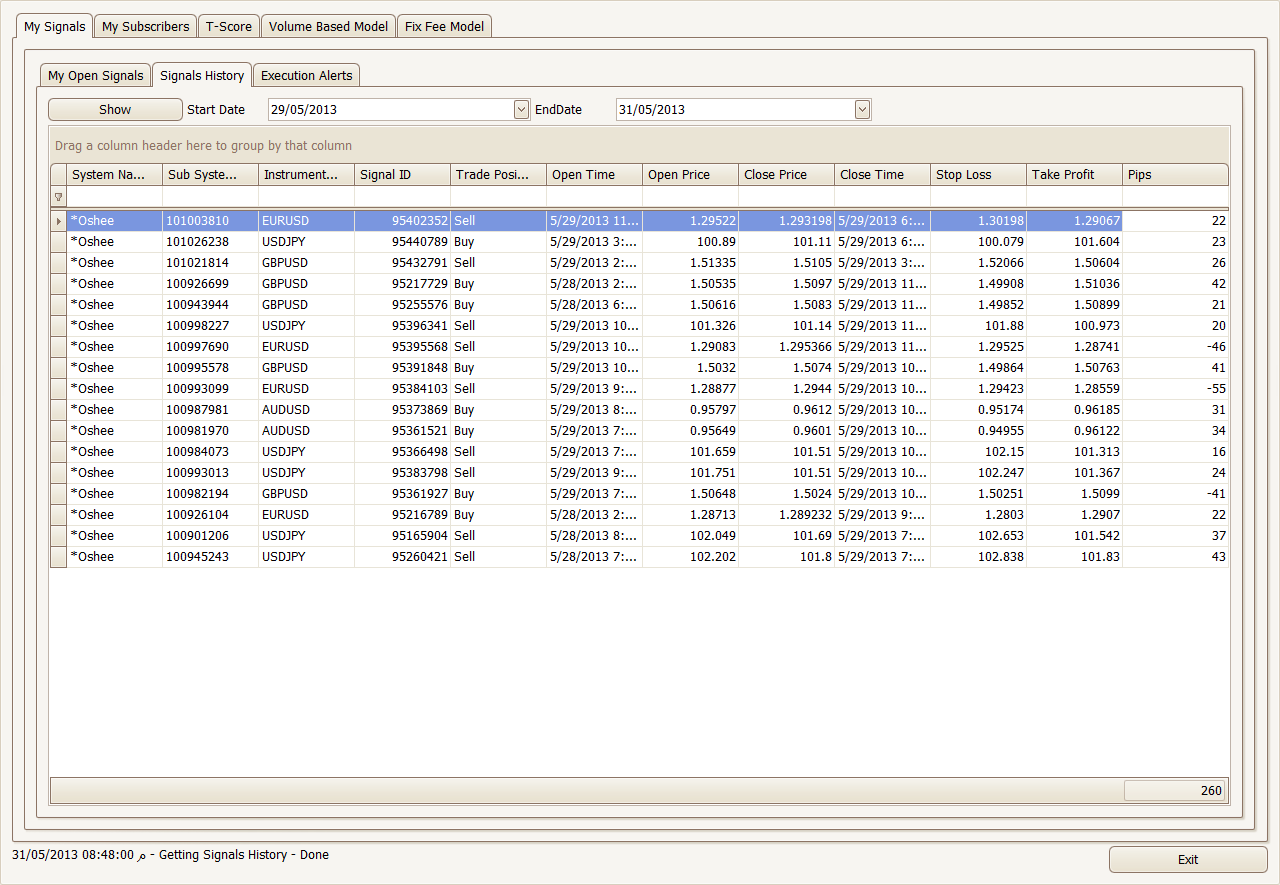Image resolution: width=1280 pixels, height=885 pixels.
Task: Sort by Trade Position column header
Action: click(x=498, y=175)
